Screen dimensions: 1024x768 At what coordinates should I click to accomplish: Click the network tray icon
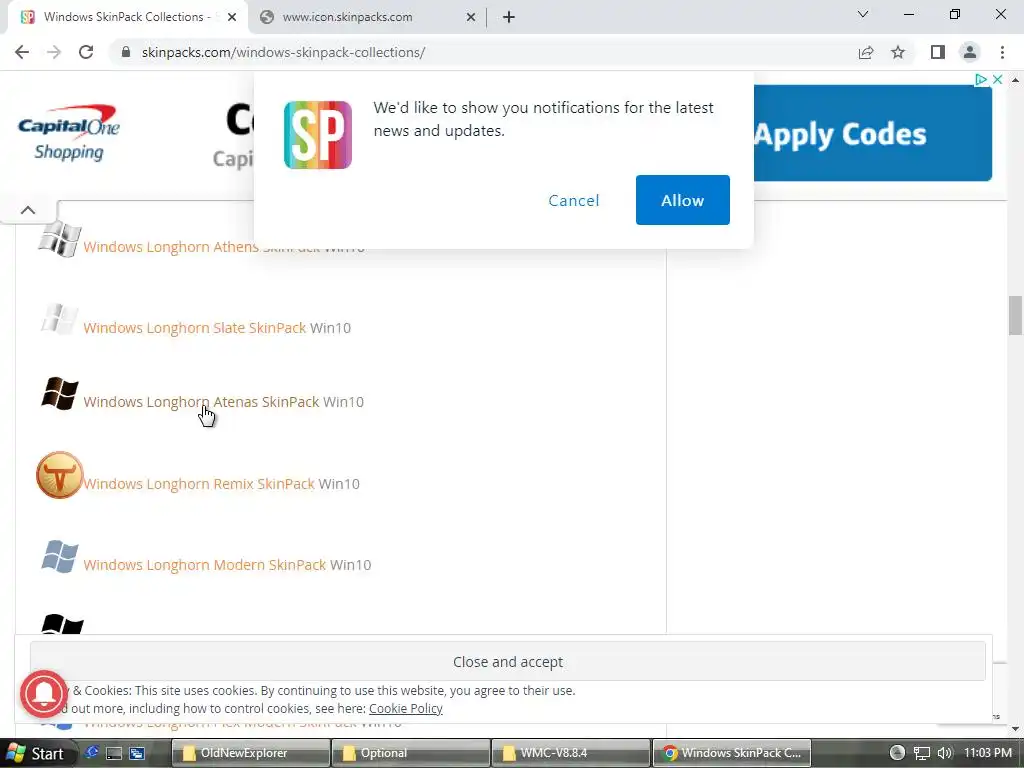(x=921, y=753)
